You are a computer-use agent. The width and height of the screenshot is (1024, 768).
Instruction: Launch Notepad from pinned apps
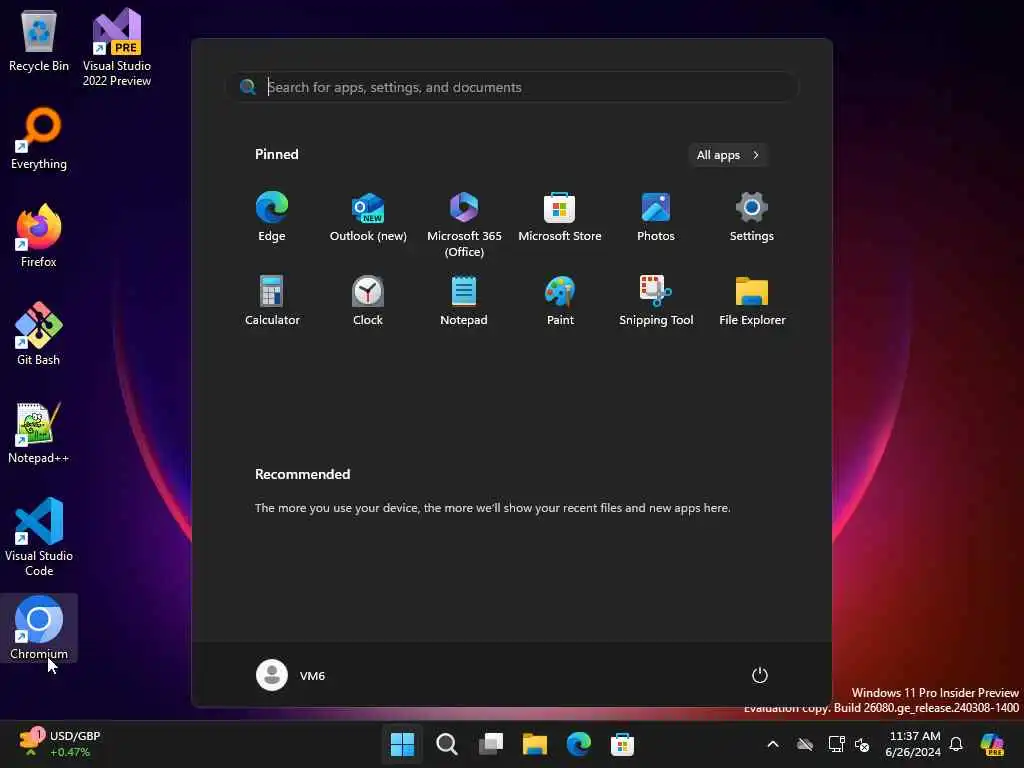coord(464,300)
